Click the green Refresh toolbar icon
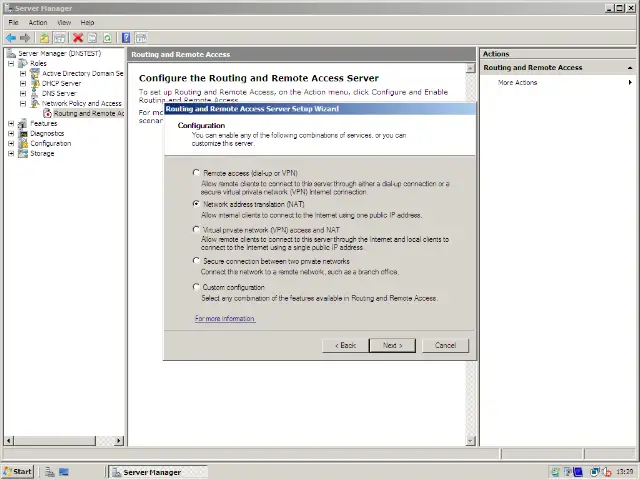640x480 pixels. coord(107,38)
